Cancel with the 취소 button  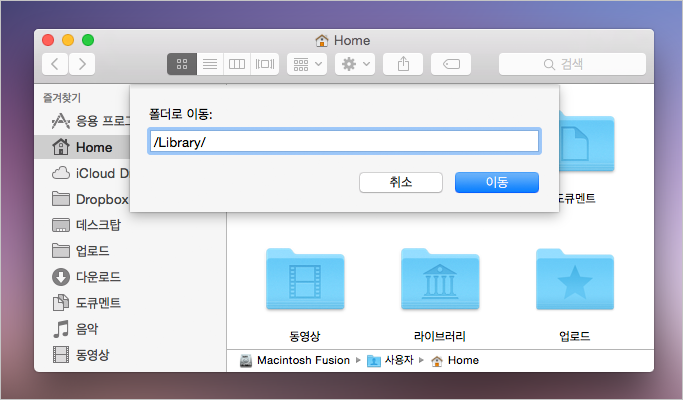401,182
